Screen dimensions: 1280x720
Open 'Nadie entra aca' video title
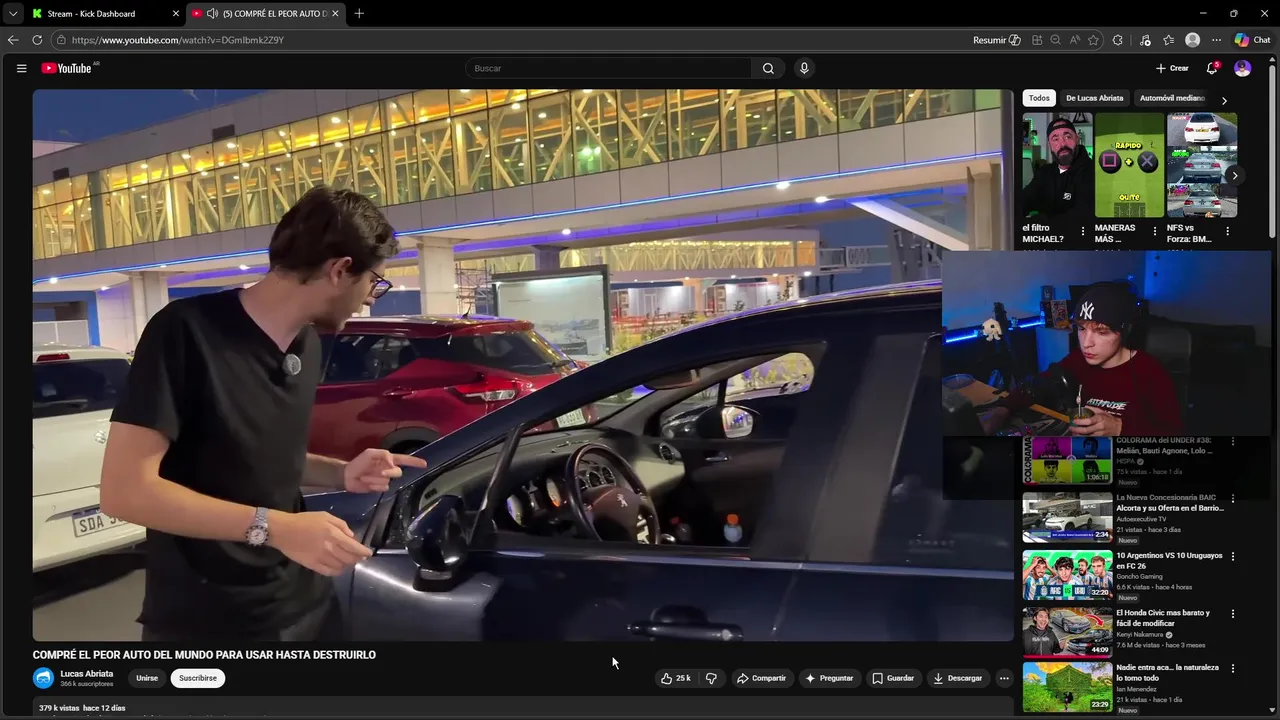[x=1167, y=672]
